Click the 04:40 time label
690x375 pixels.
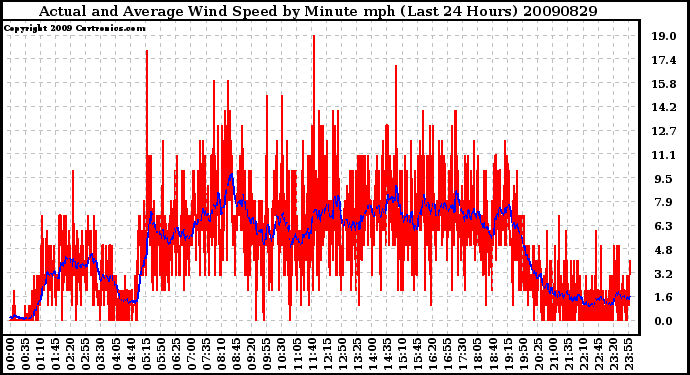[131, 355]
